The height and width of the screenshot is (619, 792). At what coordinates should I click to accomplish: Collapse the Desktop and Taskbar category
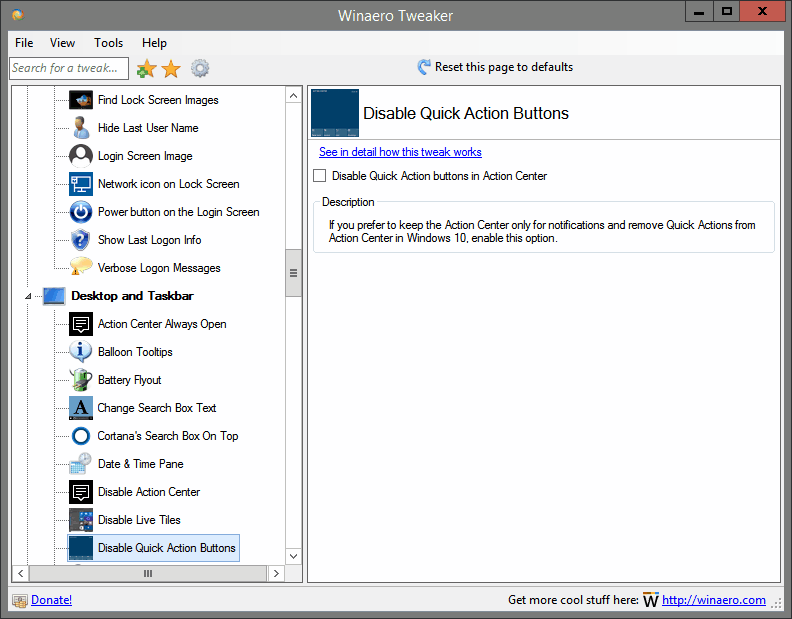pos(28,296)
